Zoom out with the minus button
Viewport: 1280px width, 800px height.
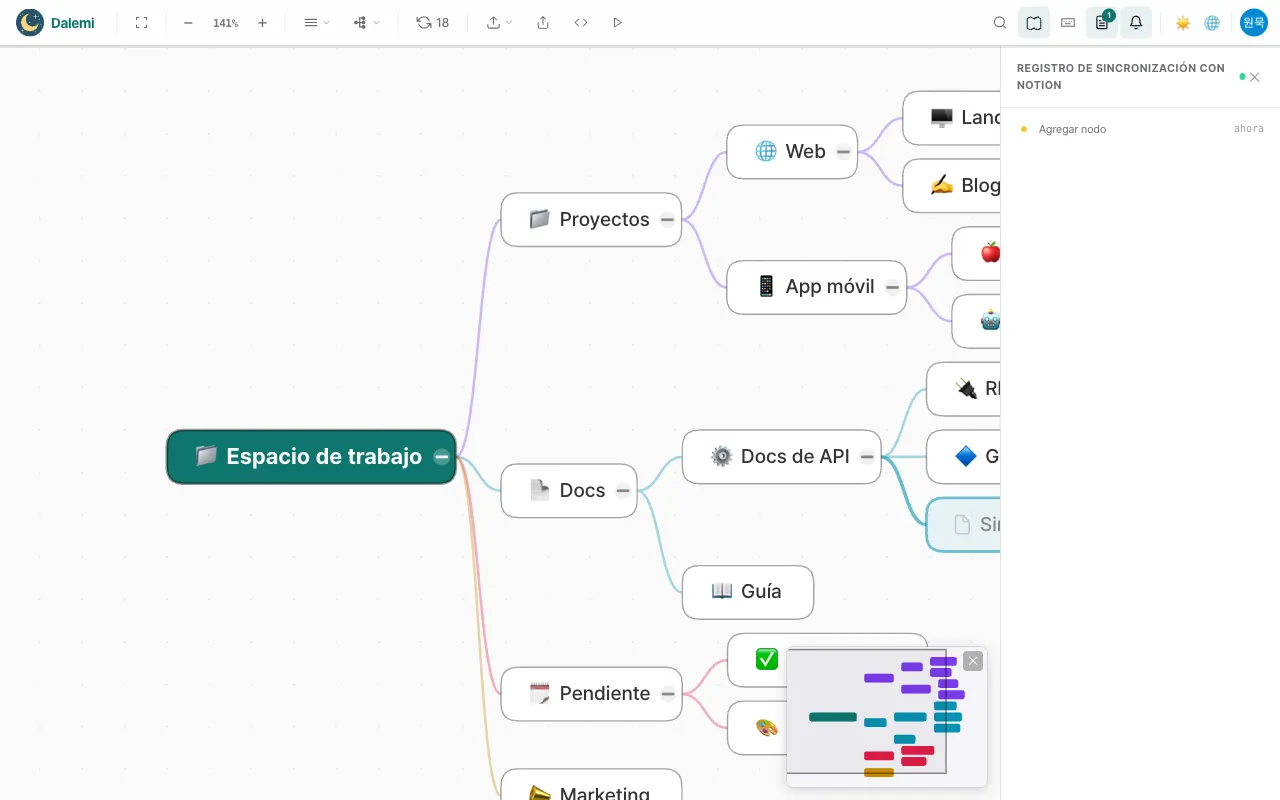pyautogui.click(x=188, y=22)
